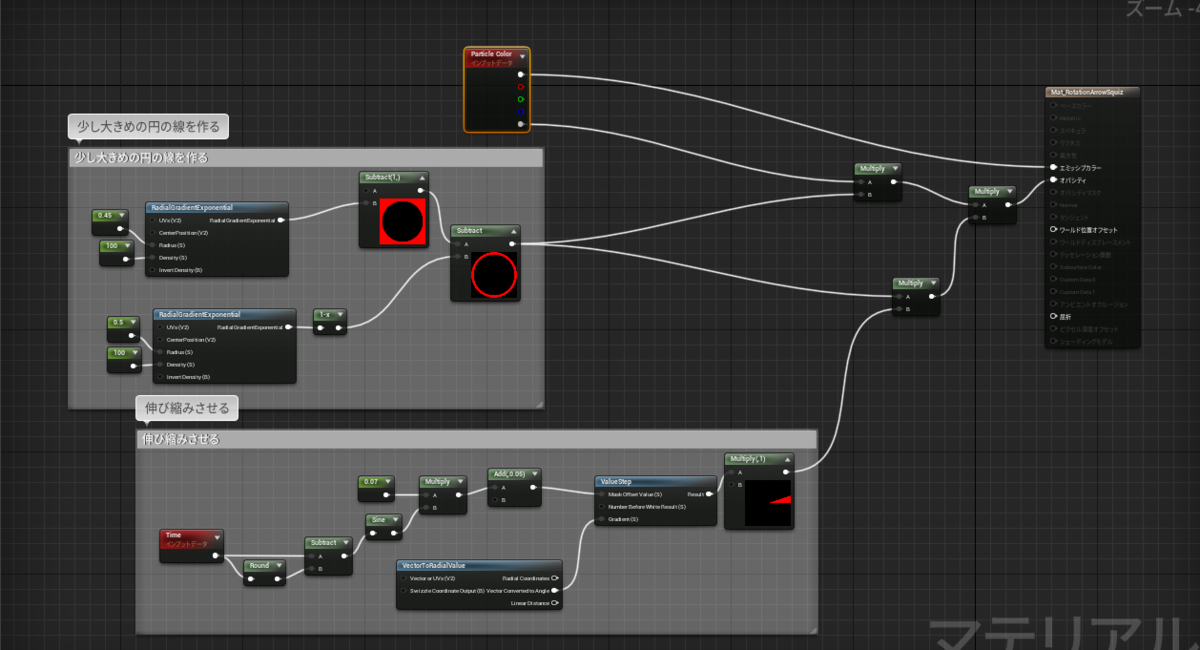Click the Sine node output pin
Image resolution: width=1200 pixels, height=650 pixels.
click(x=393, y=533)
